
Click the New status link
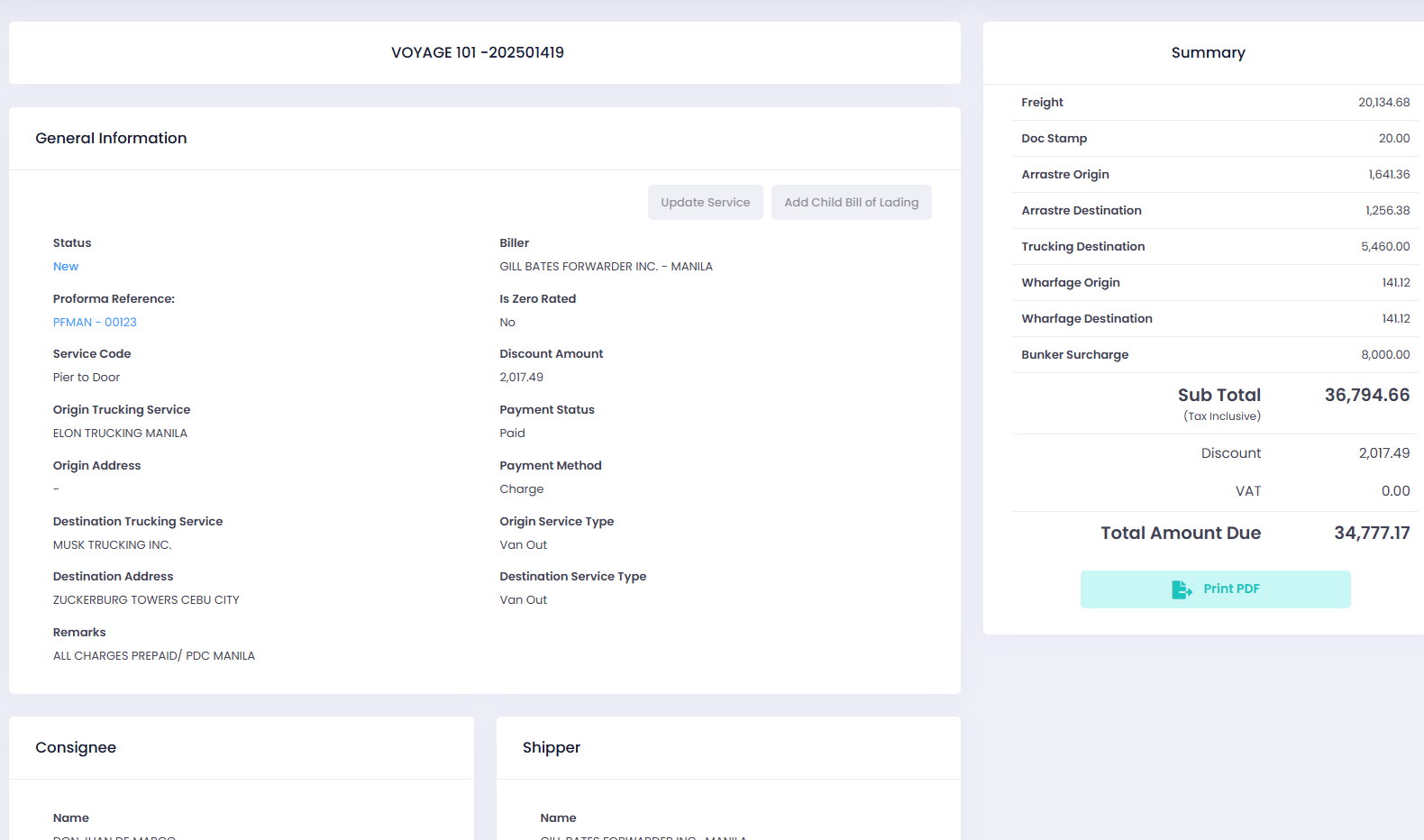(x=66, y=267)
